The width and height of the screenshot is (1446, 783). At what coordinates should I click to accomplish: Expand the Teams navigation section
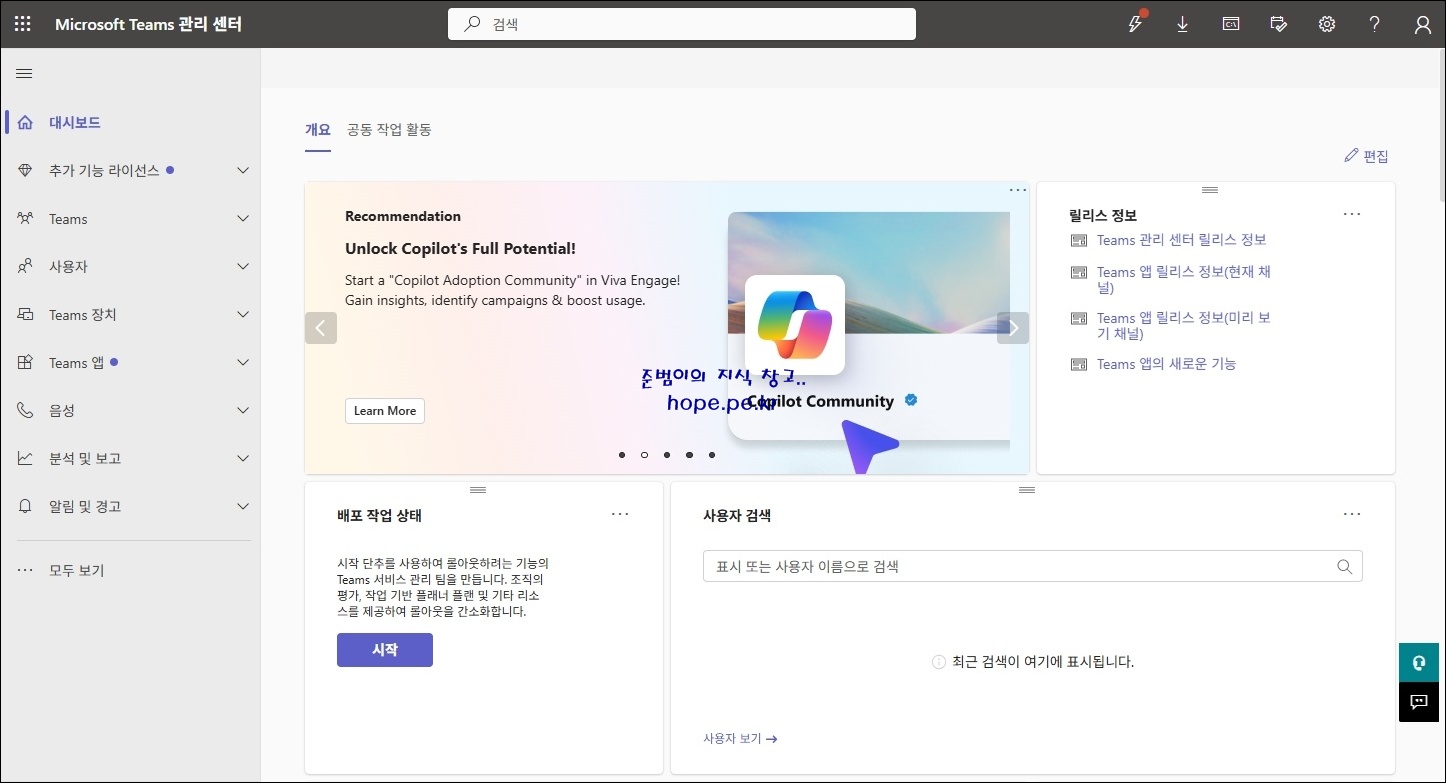(x=243, y=219)
